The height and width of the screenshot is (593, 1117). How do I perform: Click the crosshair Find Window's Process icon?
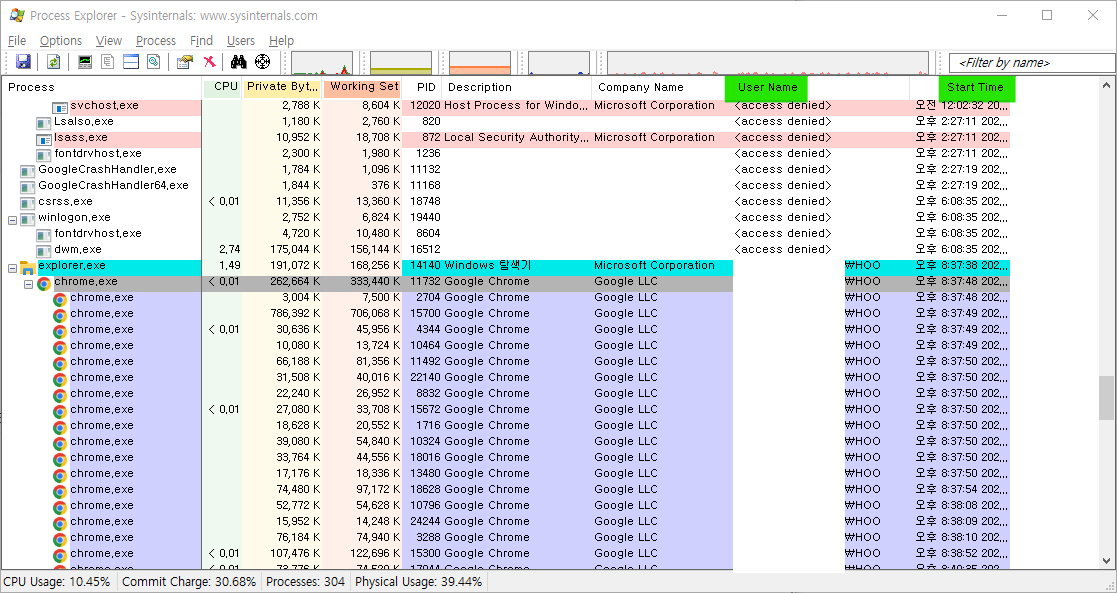tap(263, 62)
